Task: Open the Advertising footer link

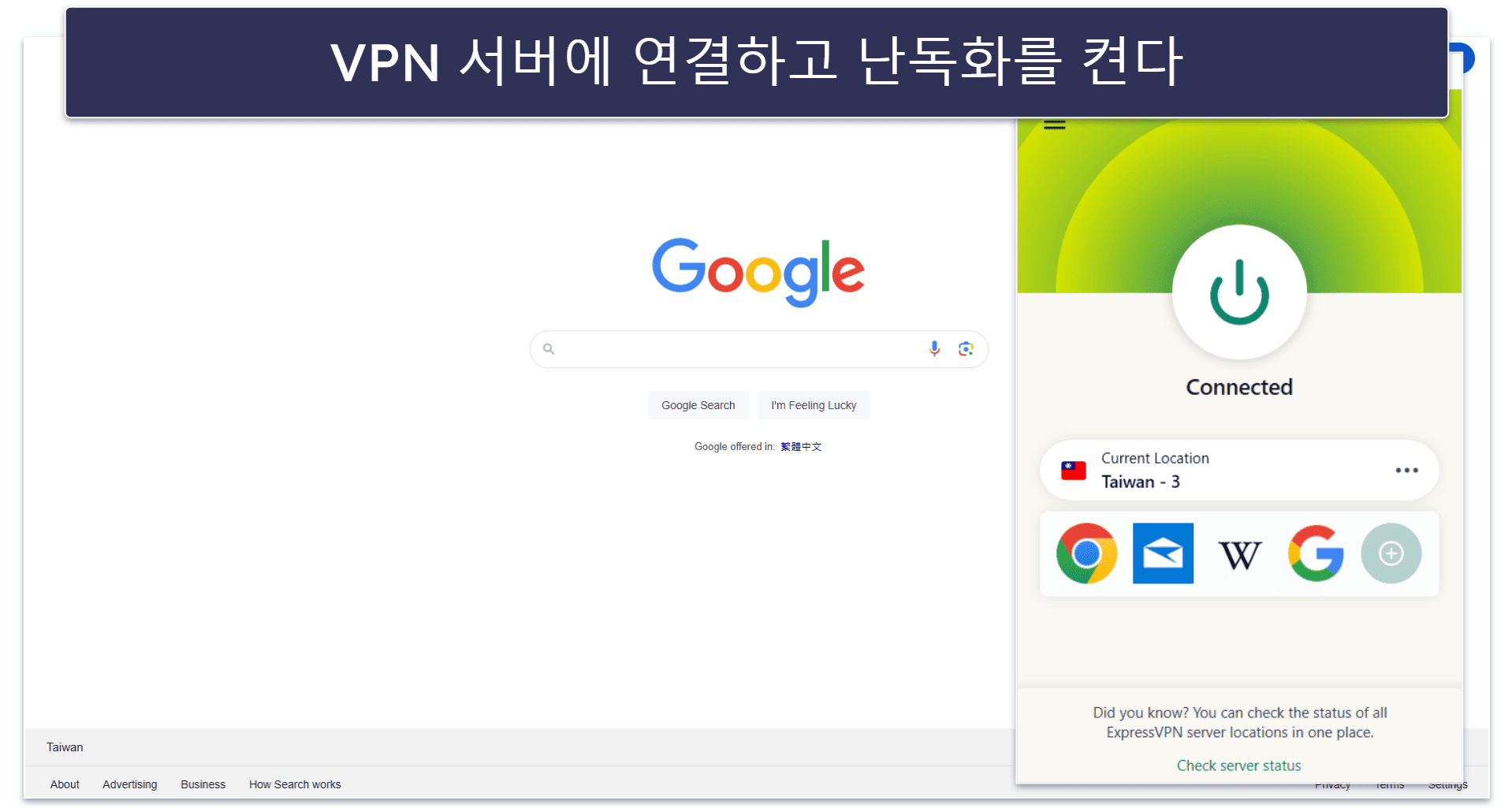Action: 129,784
